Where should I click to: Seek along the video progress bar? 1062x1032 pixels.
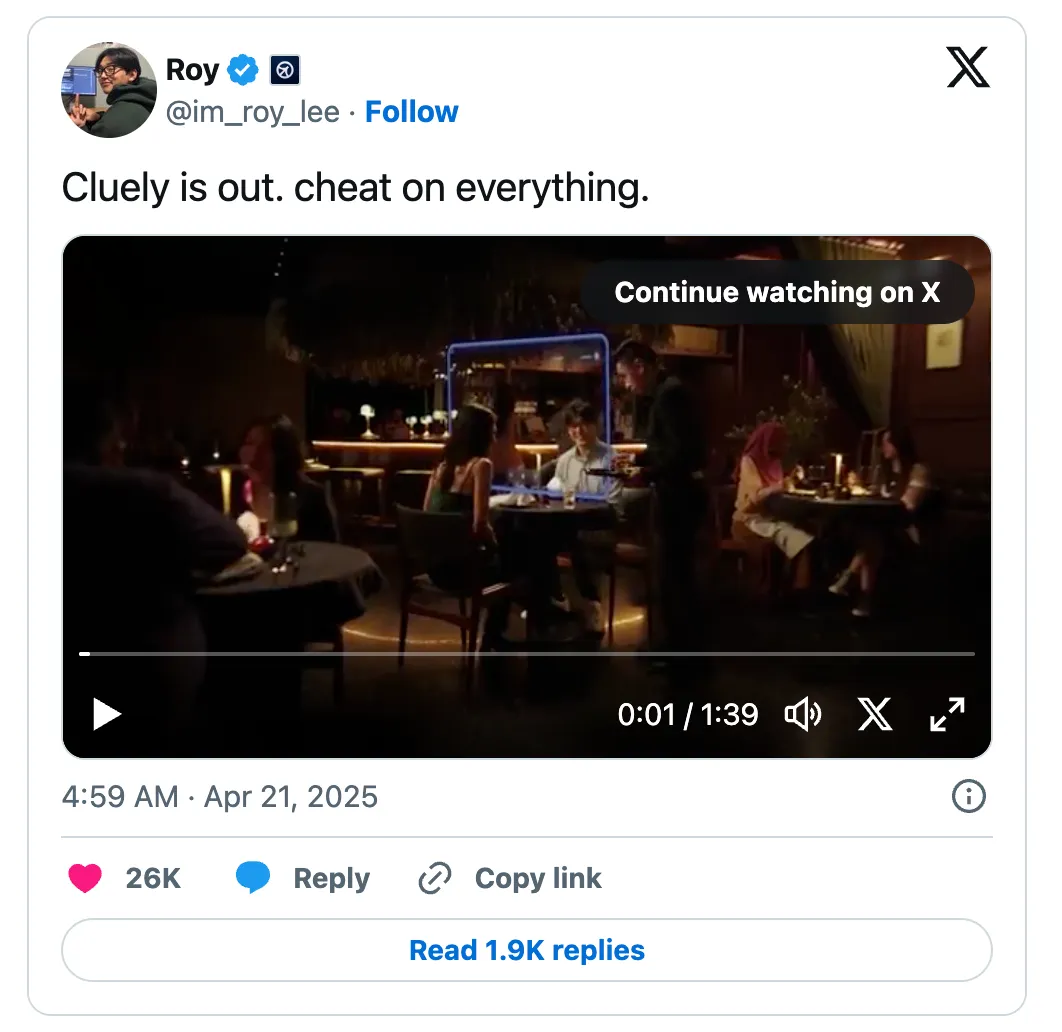pyautogui.click(x=526, y=654)
